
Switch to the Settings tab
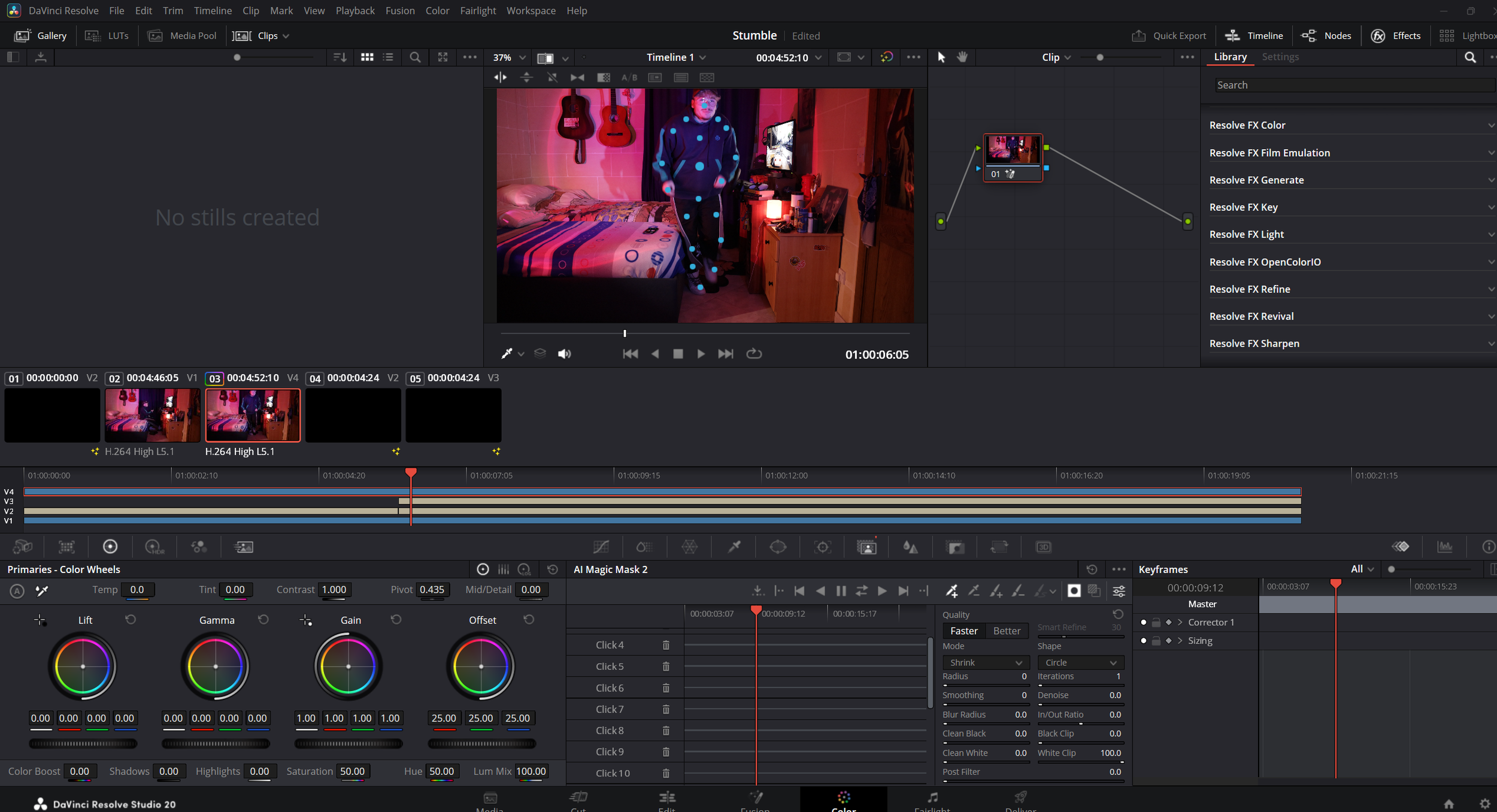pos(1280,57)
